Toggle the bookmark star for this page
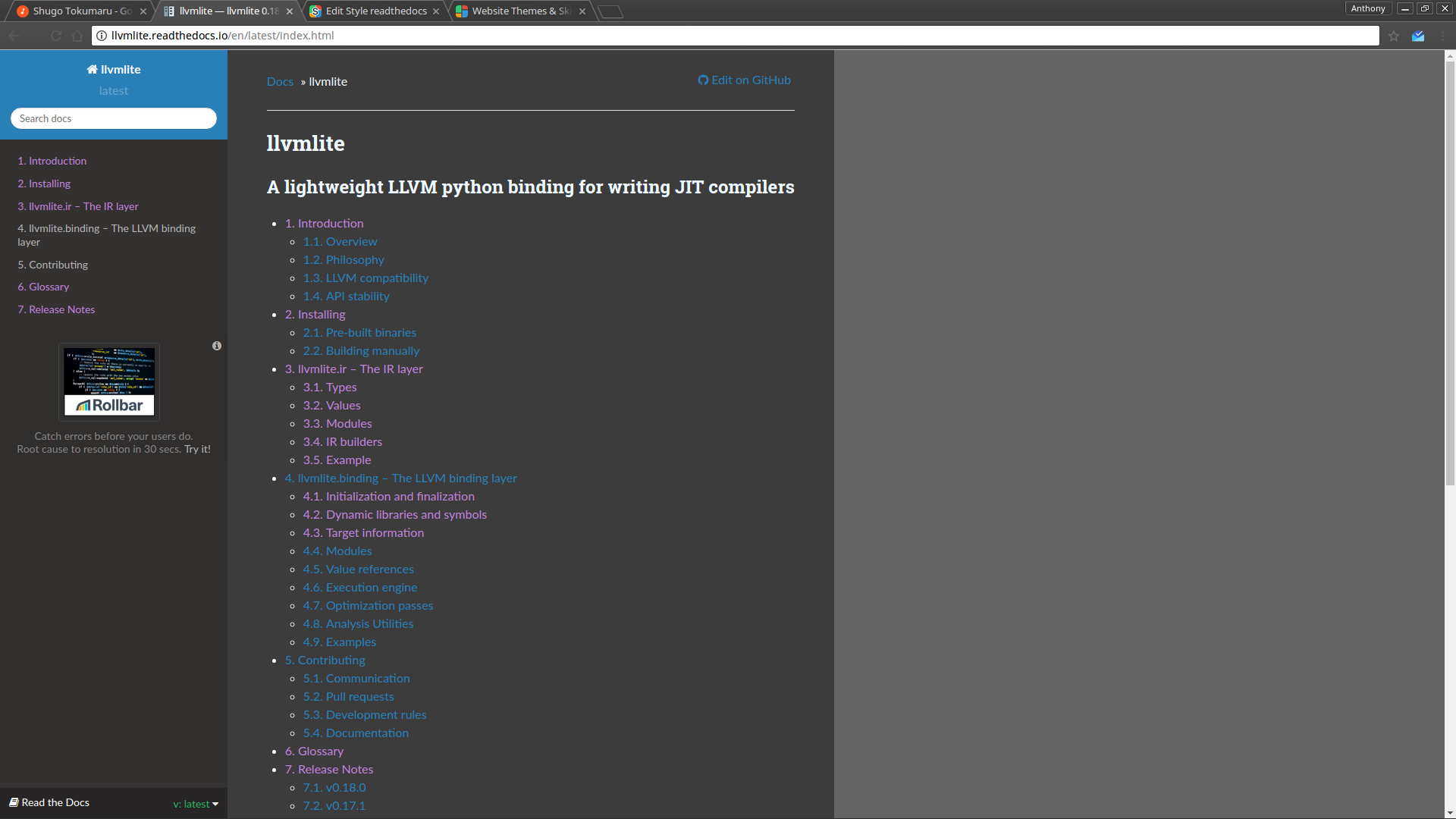The image size is (1456, 819). click(1394, 36)
